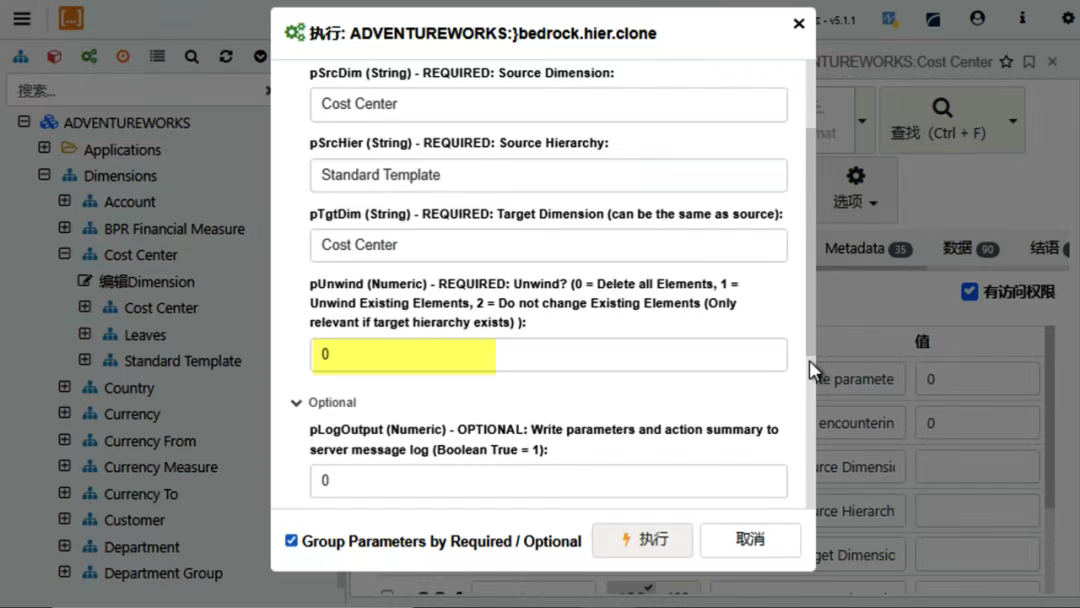Refresh the object tree
Image resolution: width=1080 pixels, height=608 pixels.
[x=226, y=56]
